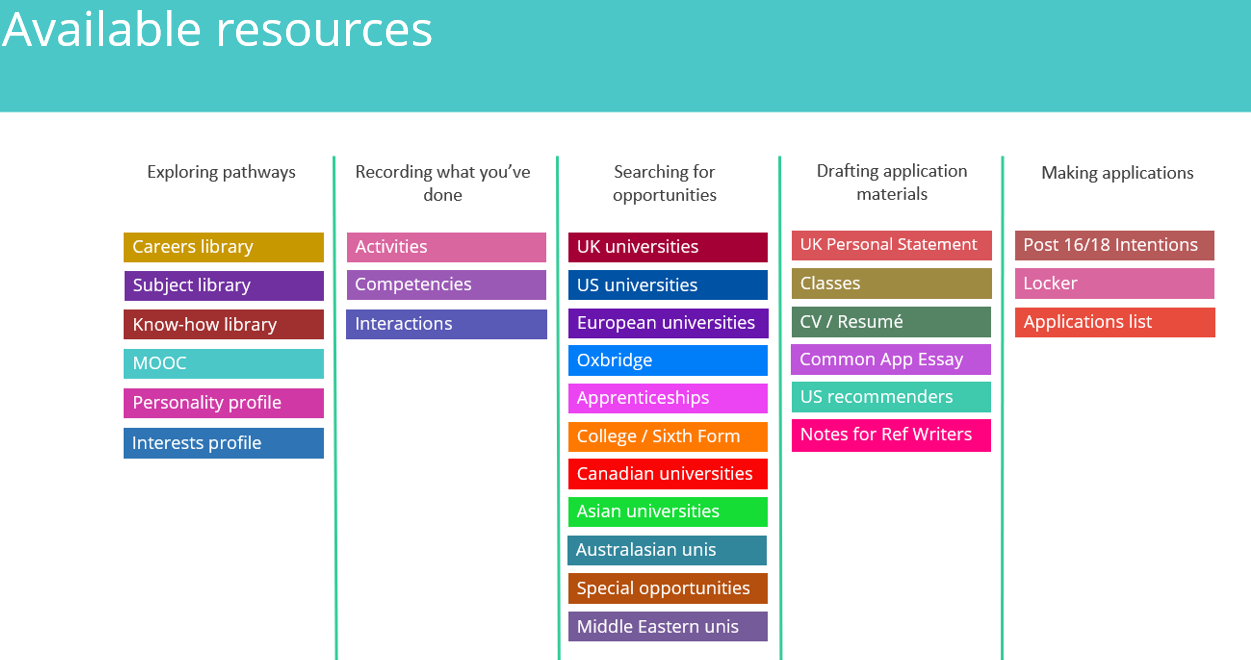Click Recording what you've done heading
Image resolution: width=1251 pixels, height=660 pixels.
(443, 183)
